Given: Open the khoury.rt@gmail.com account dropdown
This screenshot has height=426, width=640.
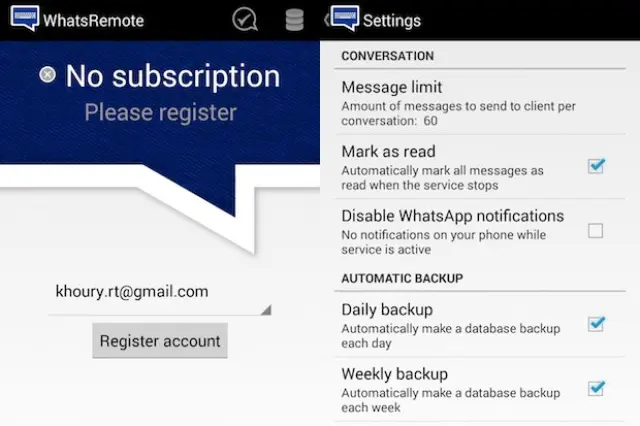Looking at the screenshot, I should [x=160, y=292].
